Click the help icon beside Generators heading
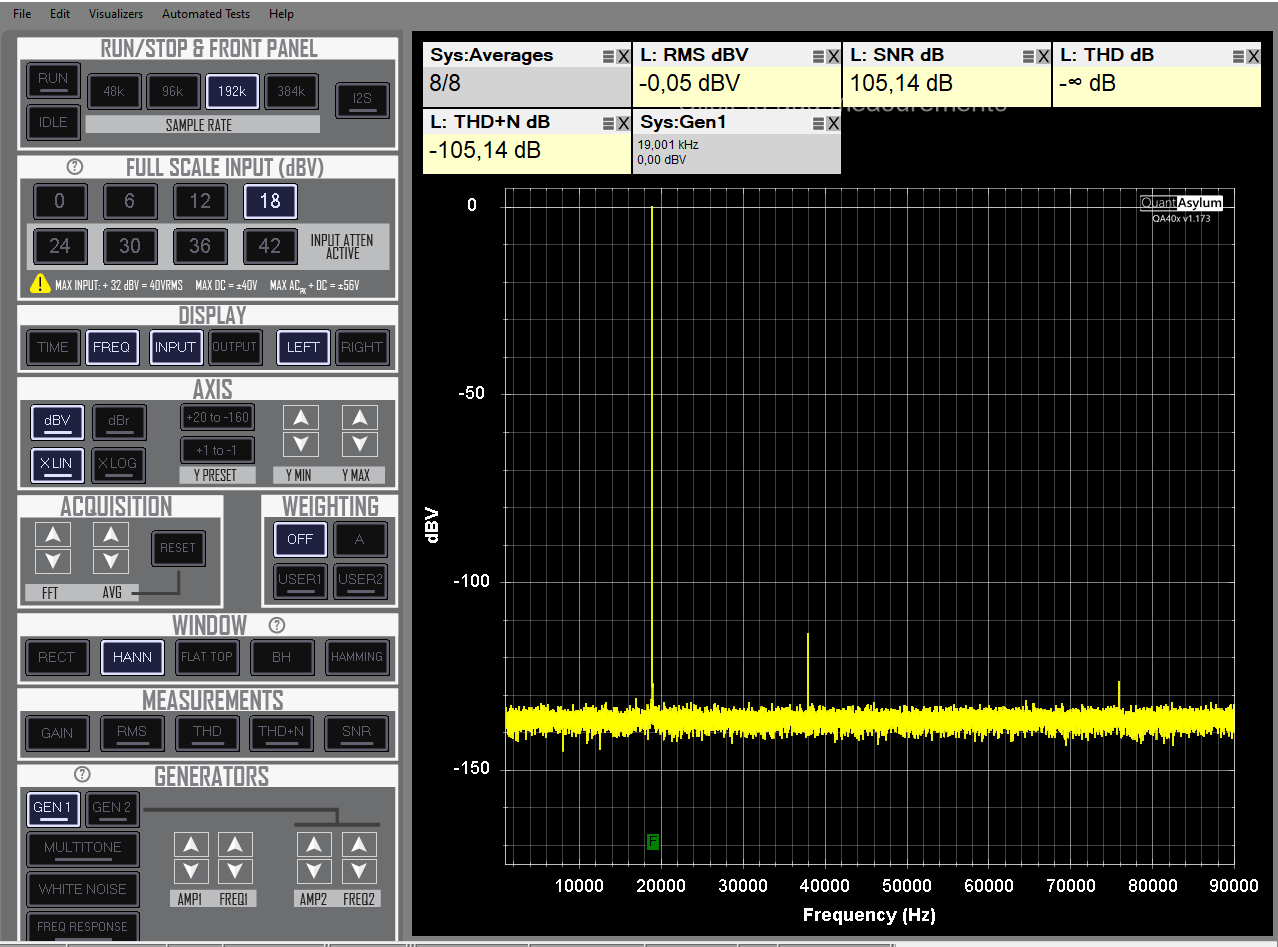 (x=83, y=775)
